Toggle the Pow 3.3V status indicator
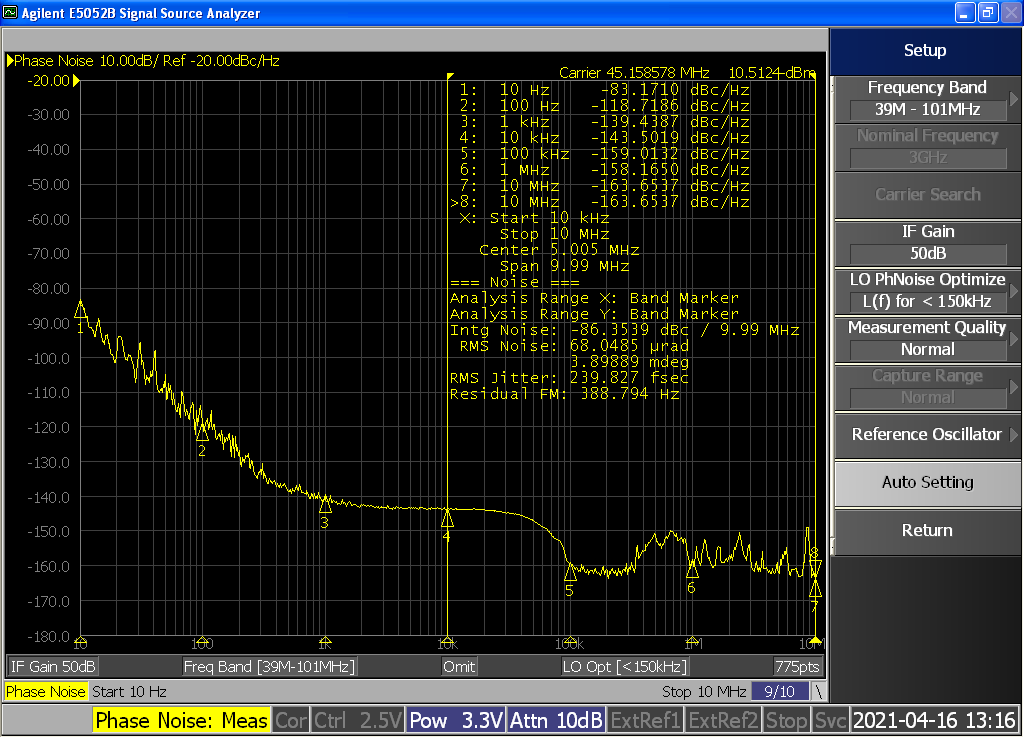This screenshot has height=738, width=1024. click(455, 720)
